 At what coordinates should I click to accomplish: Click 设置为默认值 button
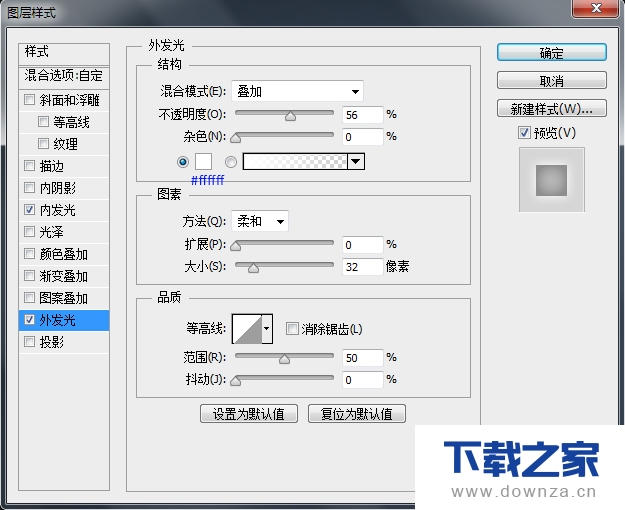click(x=249, y=414)
